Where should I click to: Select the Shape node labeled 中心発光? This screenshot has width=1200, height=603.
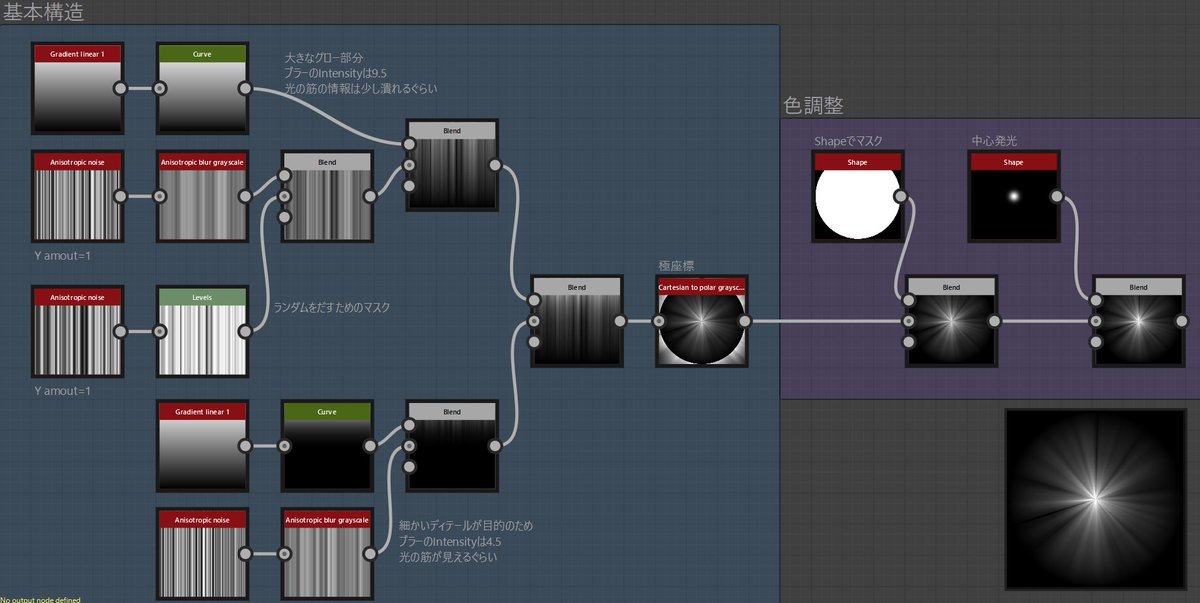click(1013, 196)
